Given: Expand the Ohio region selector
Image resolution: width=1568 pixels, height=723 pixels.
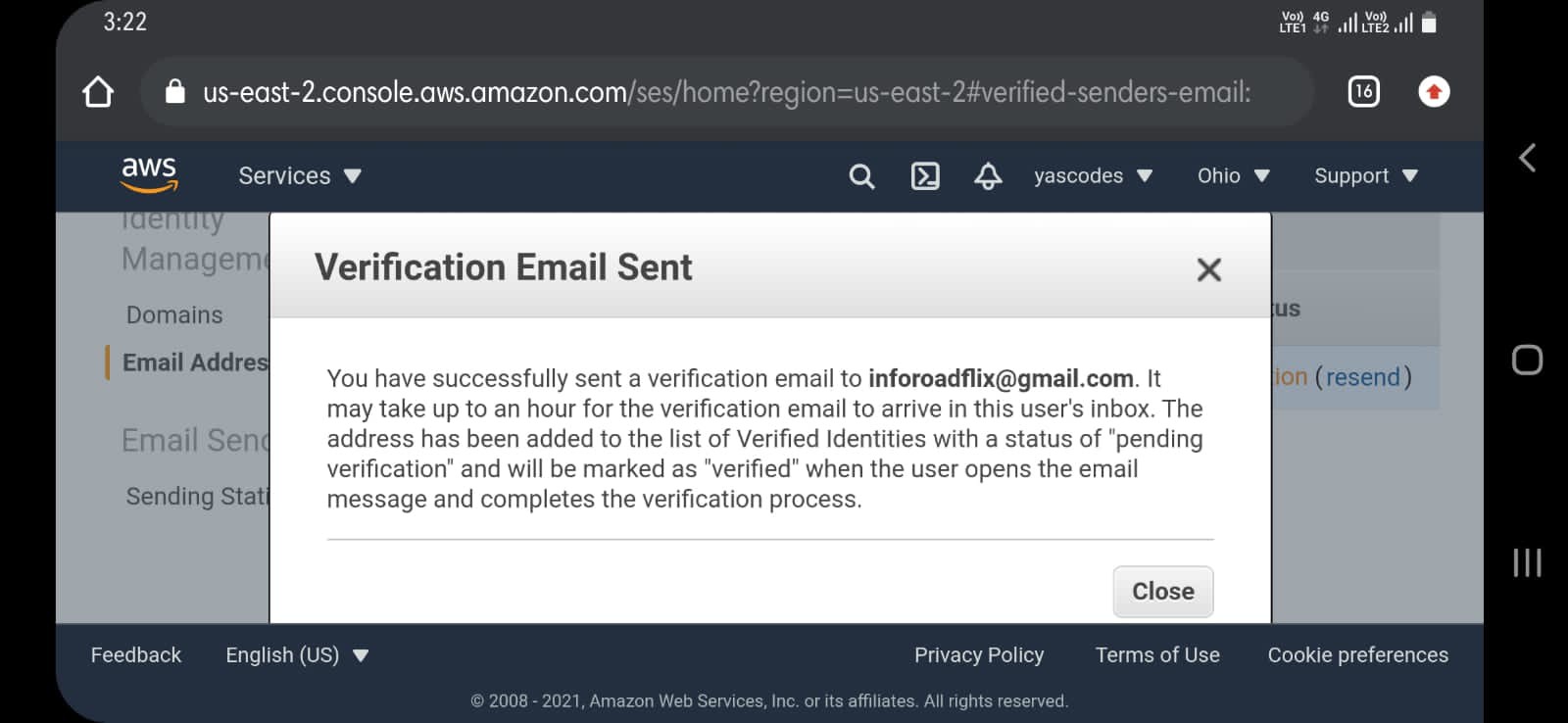Looking at the screenshot, I should tap(1233, 176).
